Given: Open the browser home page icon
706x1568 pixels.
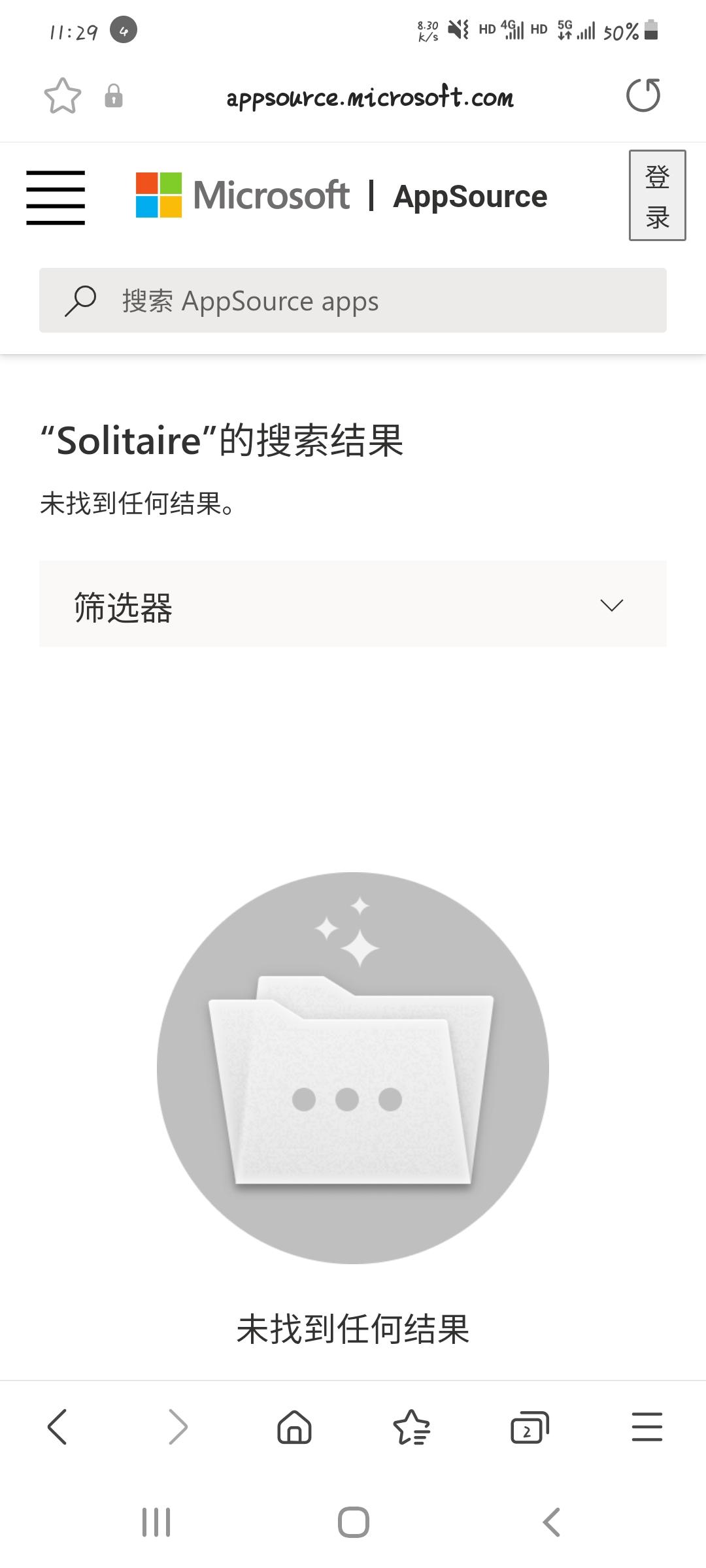Looking at the screenshot, I should pos(295,1426).
